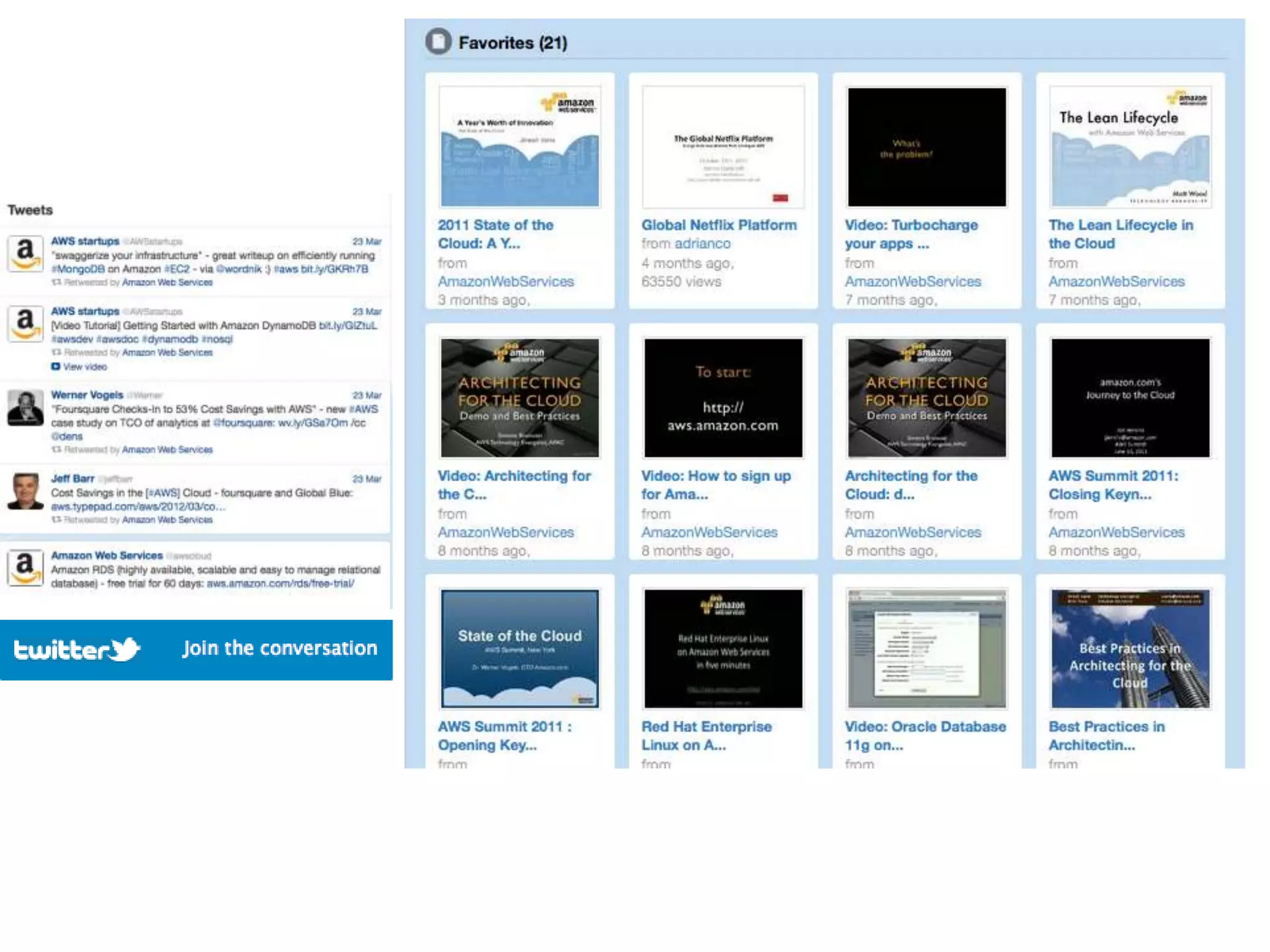Click the Amazon Web Services name on the RDS tweet
The width and height of the screenshot is (1270, 952).
tap(107, 555)
